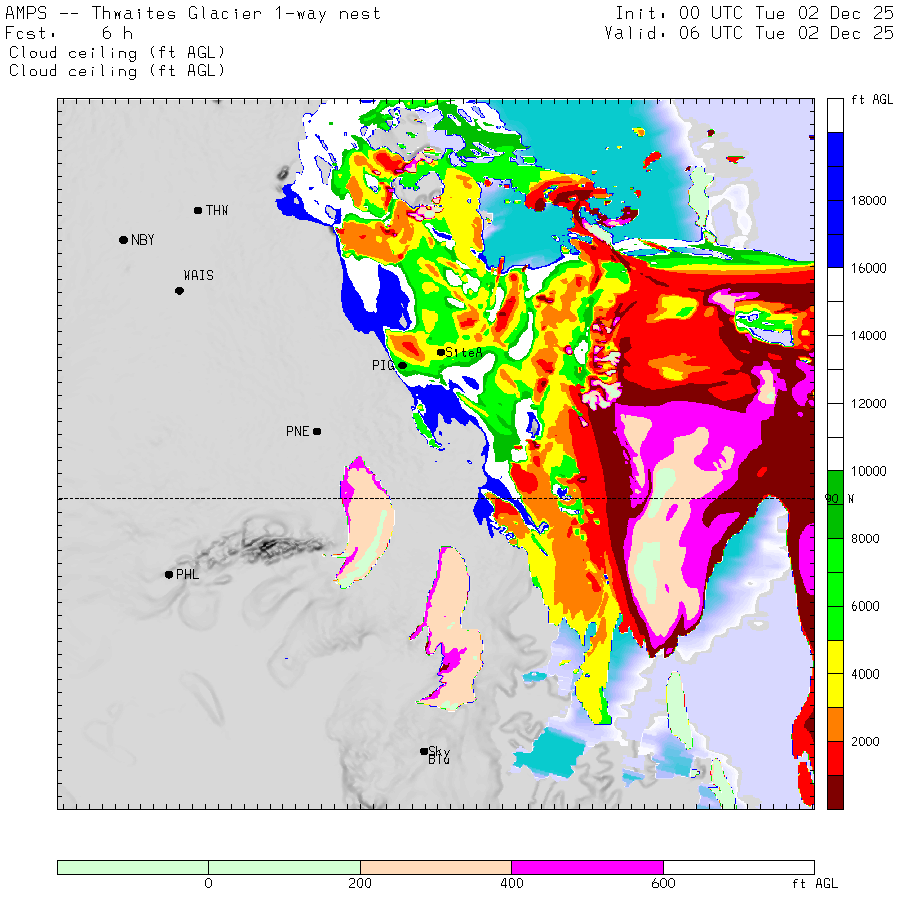This screenshot has height=900, width=900.
Task: Click the blue swatch in vertical legend
Action: coord(835,200)
